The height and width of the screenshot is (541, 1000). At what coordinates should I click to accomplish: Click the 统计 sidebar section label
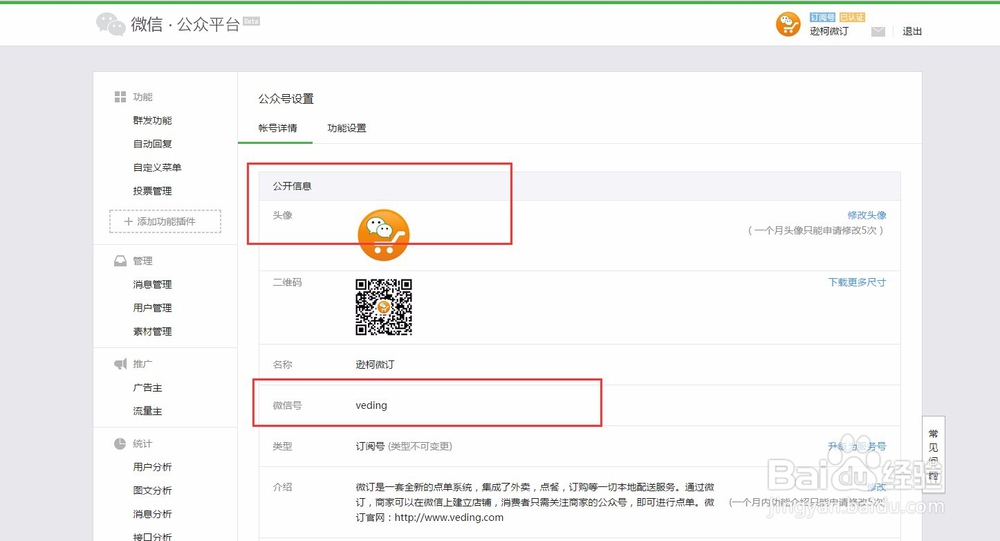[143, 443]
